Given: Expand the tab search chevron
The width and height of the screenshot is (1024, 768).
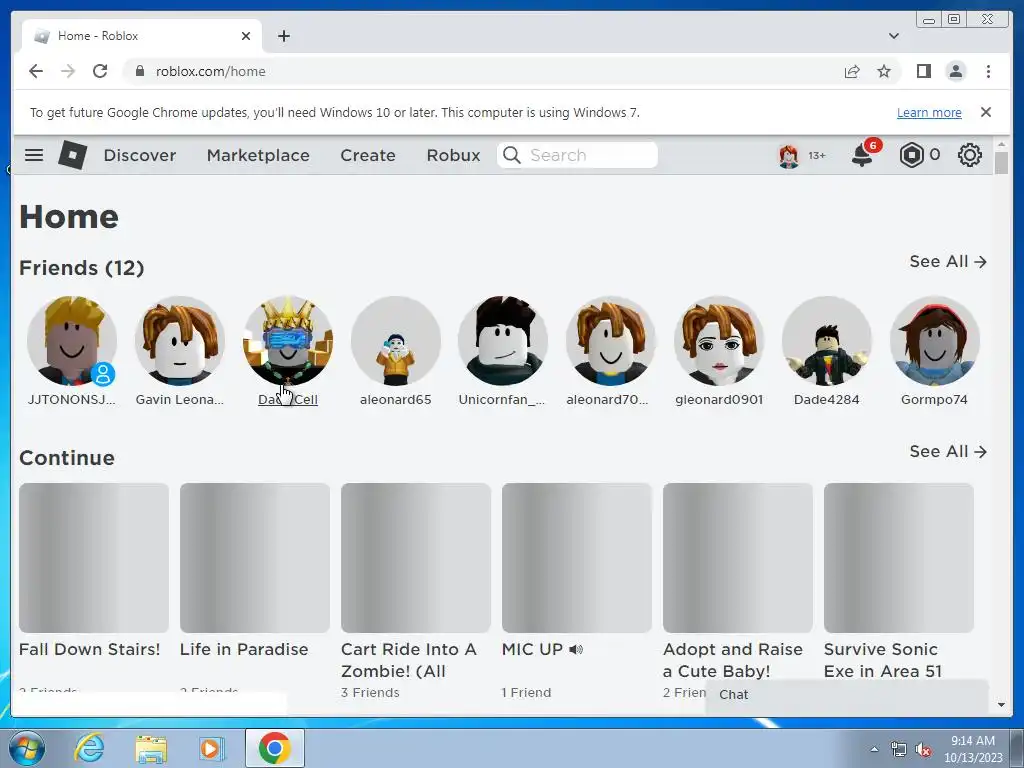Looking at the screenshot, I should click(893, 36).
